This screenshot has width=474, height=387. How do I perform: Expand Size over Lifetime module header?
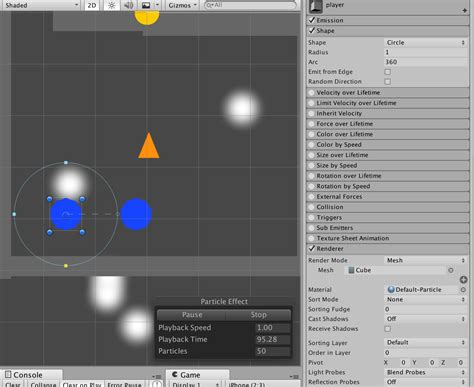pos(388,155)
